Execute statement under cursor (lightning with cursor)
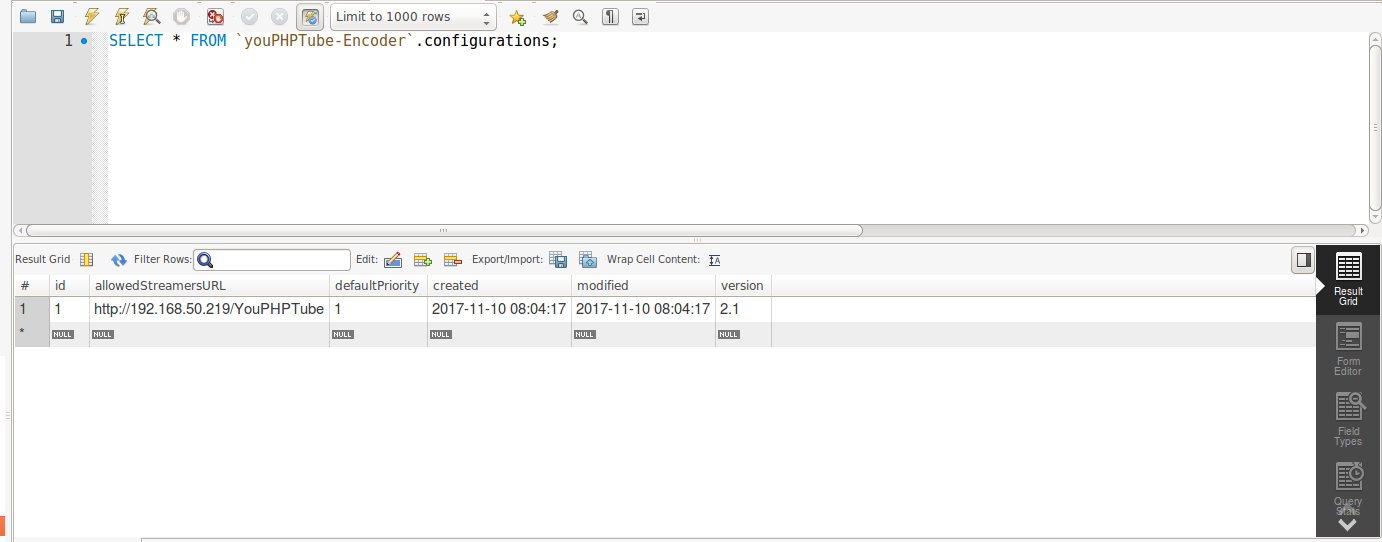Image resolution: width=1382 pixels, height=542 pixels. point(121,16)
